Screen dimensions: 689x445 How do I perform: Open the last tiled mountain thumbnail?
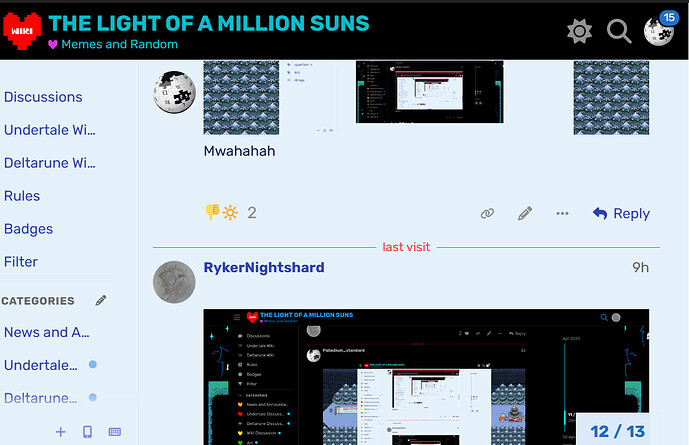tap(611, 98)
